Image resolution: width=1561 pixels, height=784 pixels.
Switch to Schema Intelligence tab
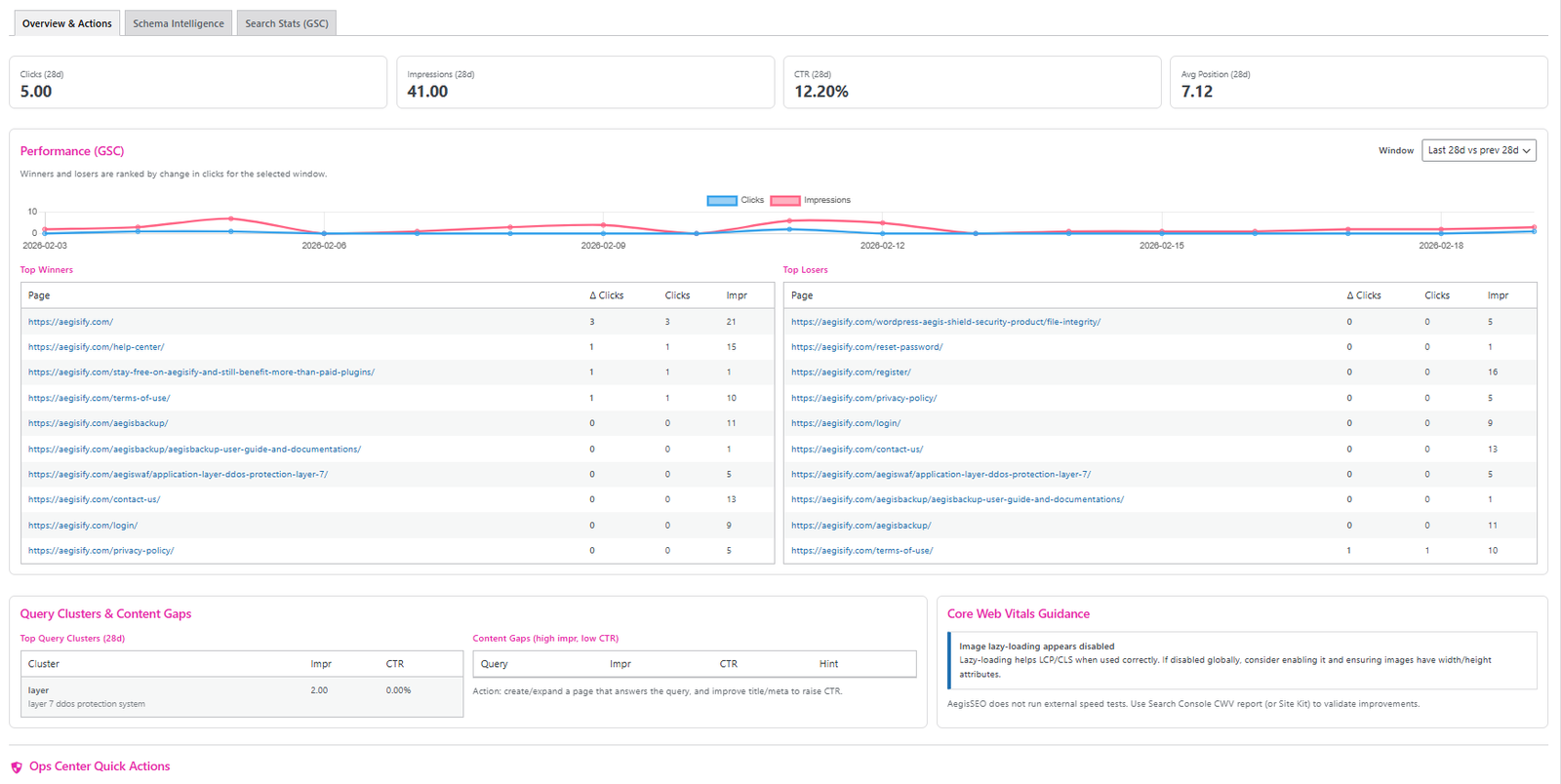coord(179,23)
